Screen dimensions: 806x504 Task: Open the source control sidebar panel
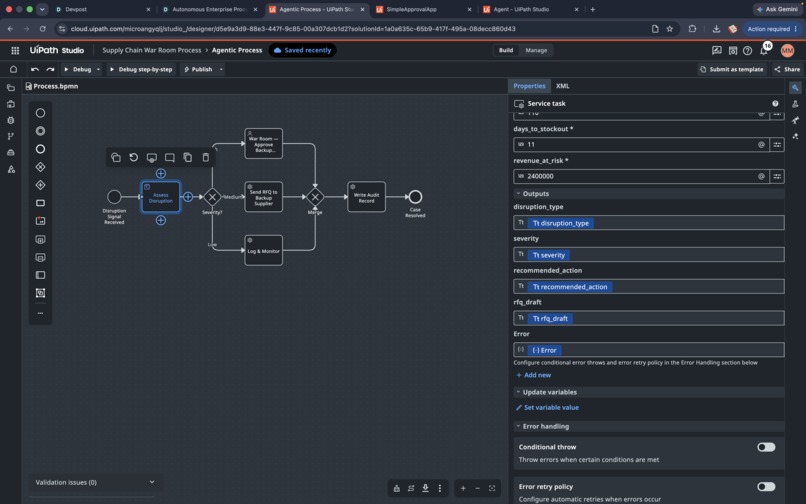pyautogui.click(x=11, y=136)
